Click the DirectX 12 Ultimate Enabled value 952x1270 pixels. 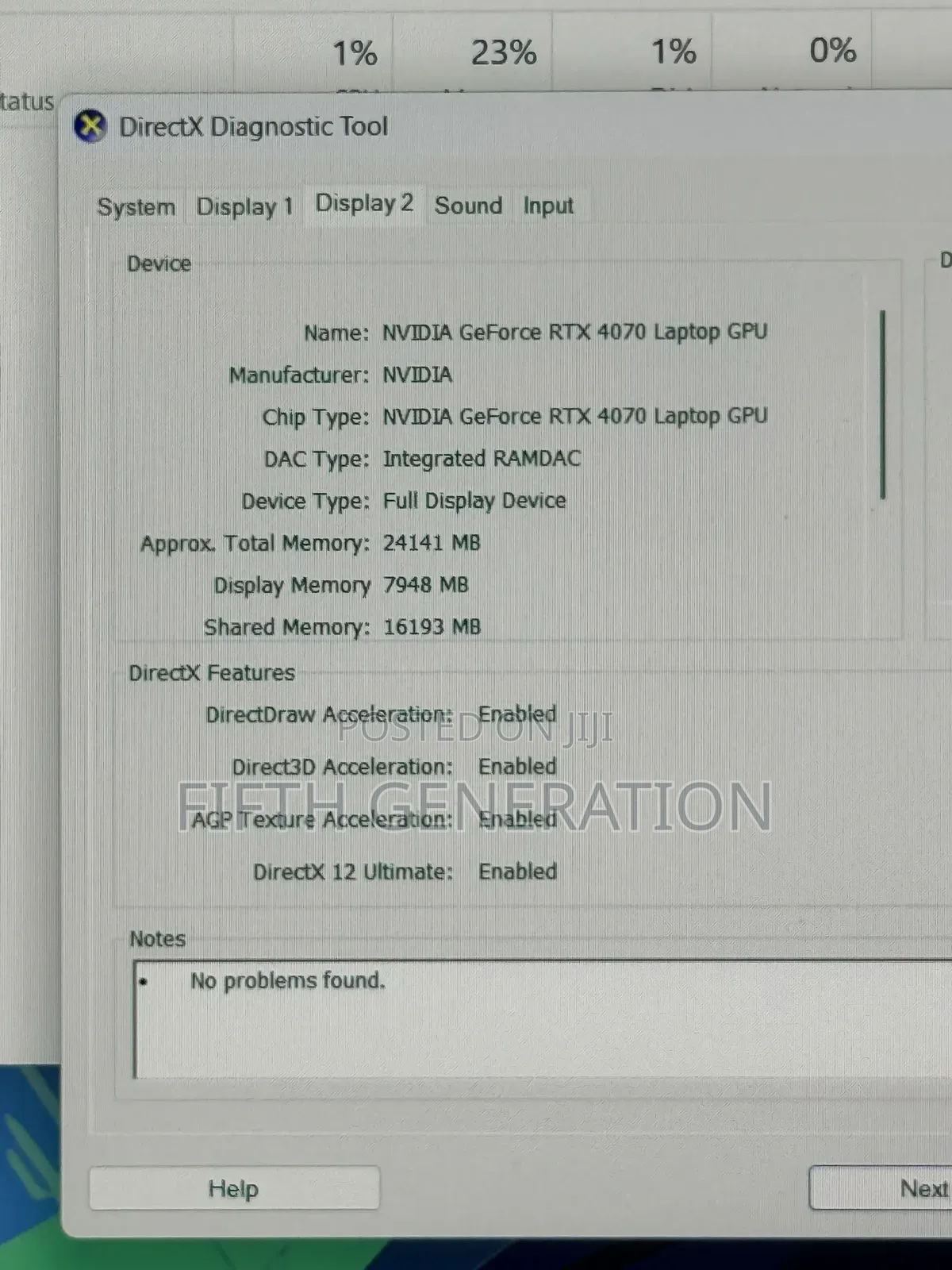click(517, 872)
